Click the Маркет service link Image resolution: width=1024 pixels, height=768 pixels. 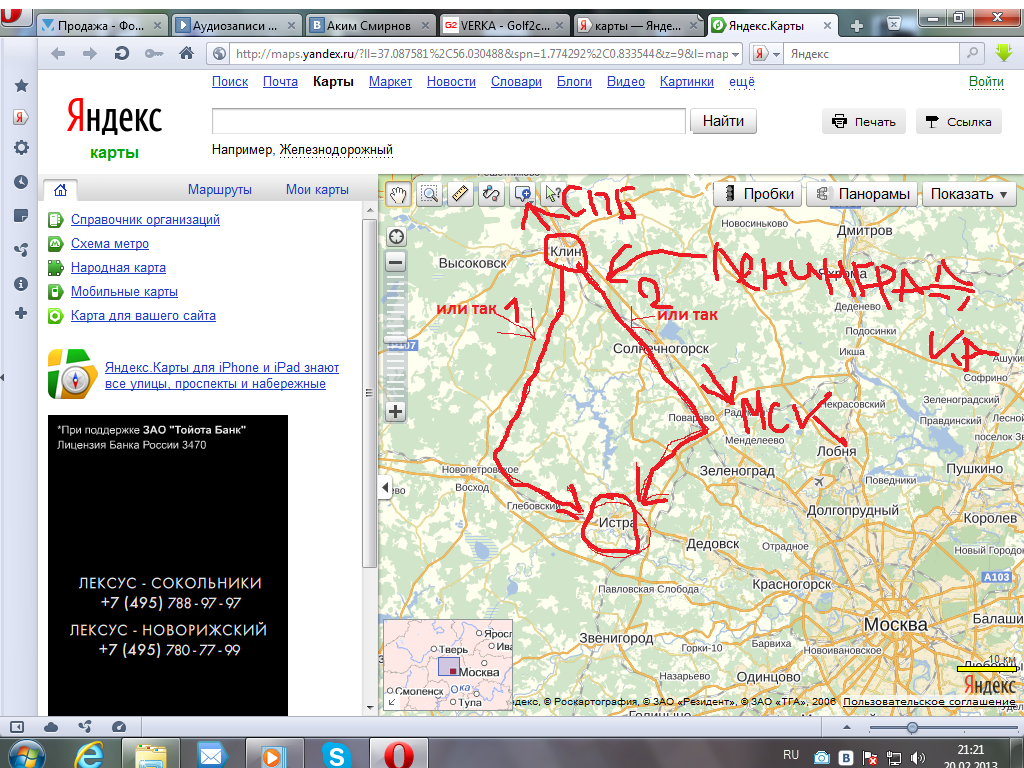[x=390, y=82]
